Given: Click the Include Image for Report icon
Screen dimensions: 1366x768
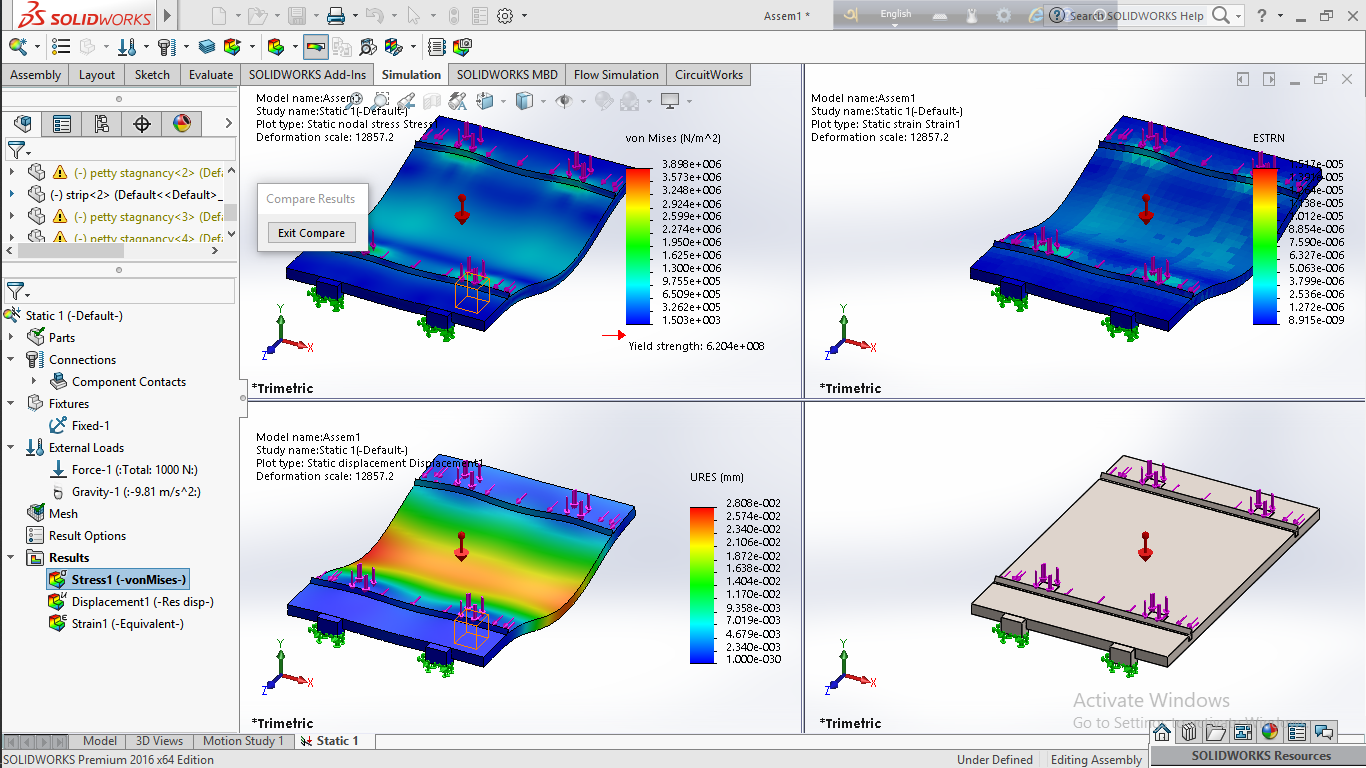Looking at the screenshot, I should click(462, 47).
